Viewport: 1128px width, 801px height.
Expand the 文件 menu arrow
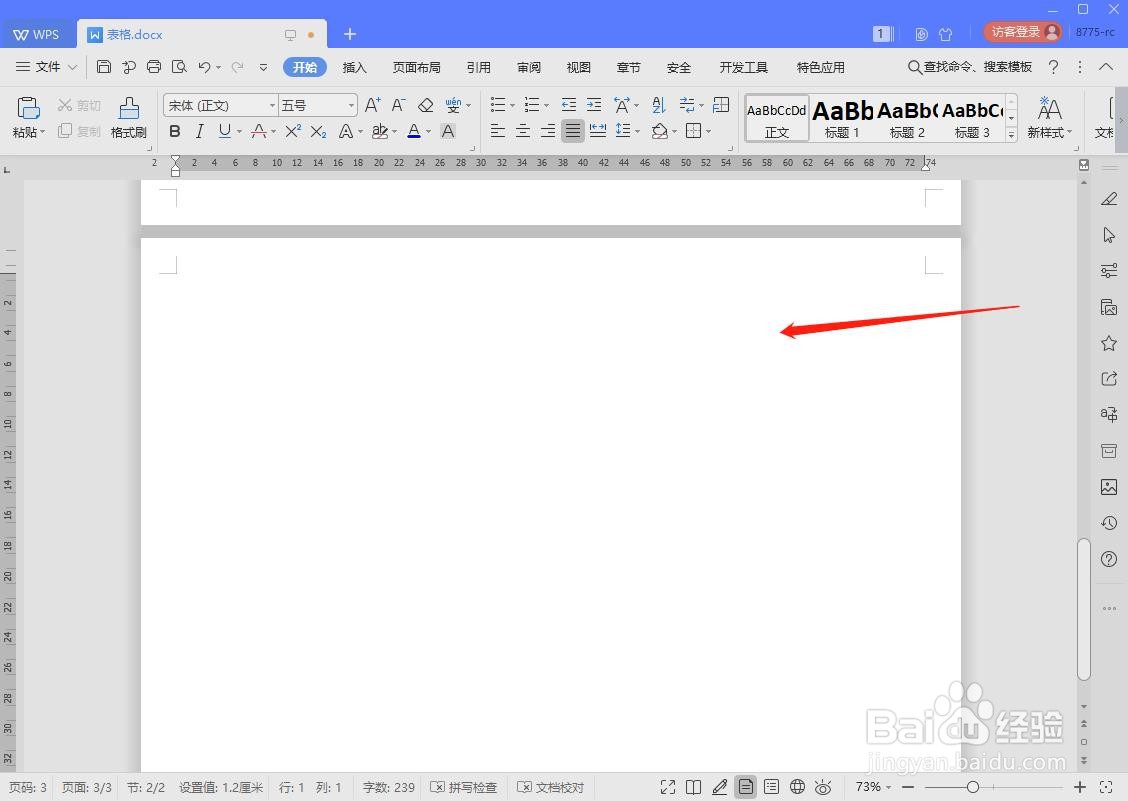[x=72, y=67]
